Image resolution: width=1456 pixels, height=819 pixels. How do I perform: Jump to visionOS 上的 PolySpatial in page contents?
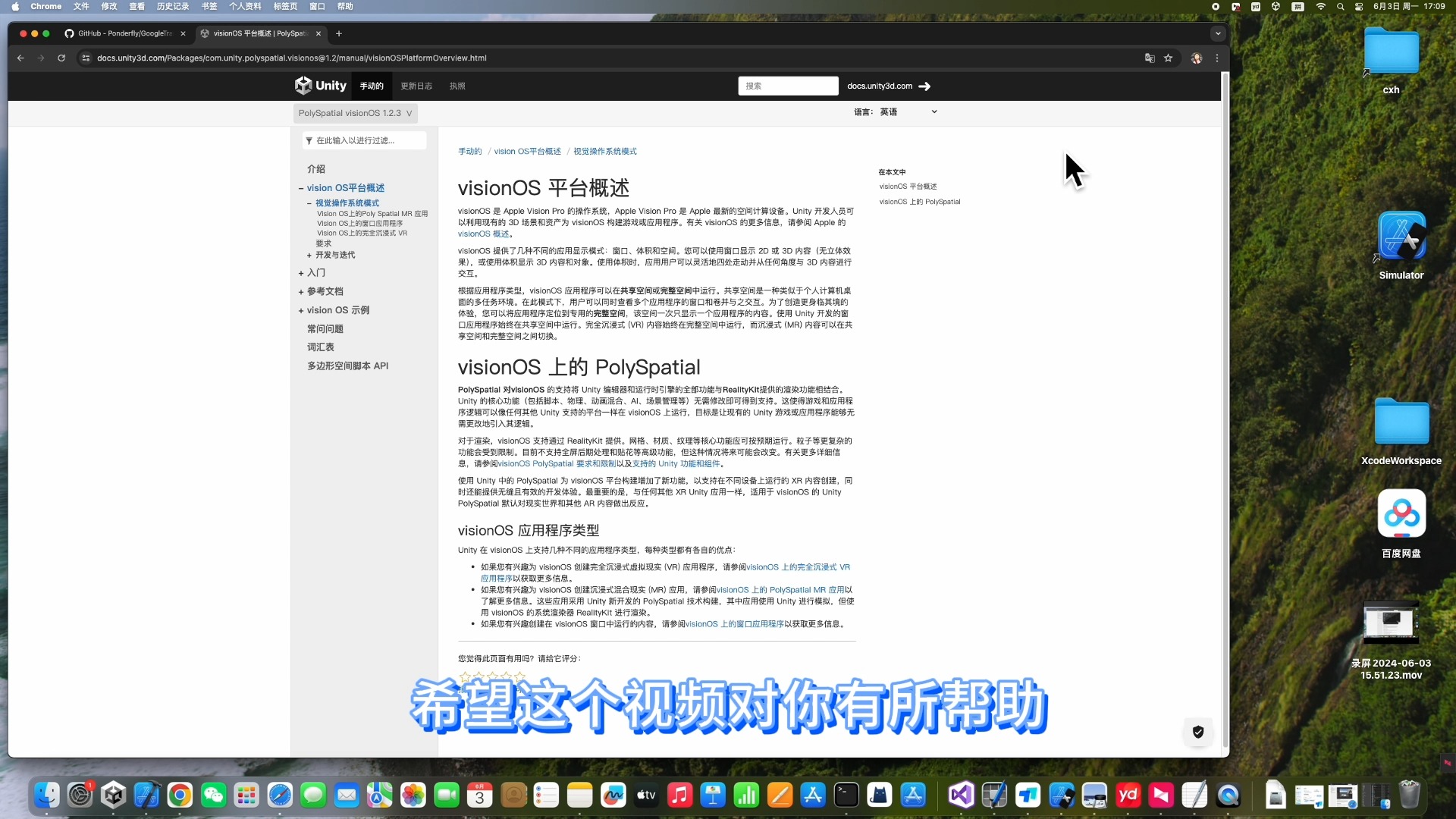click(x=919, y=202)
